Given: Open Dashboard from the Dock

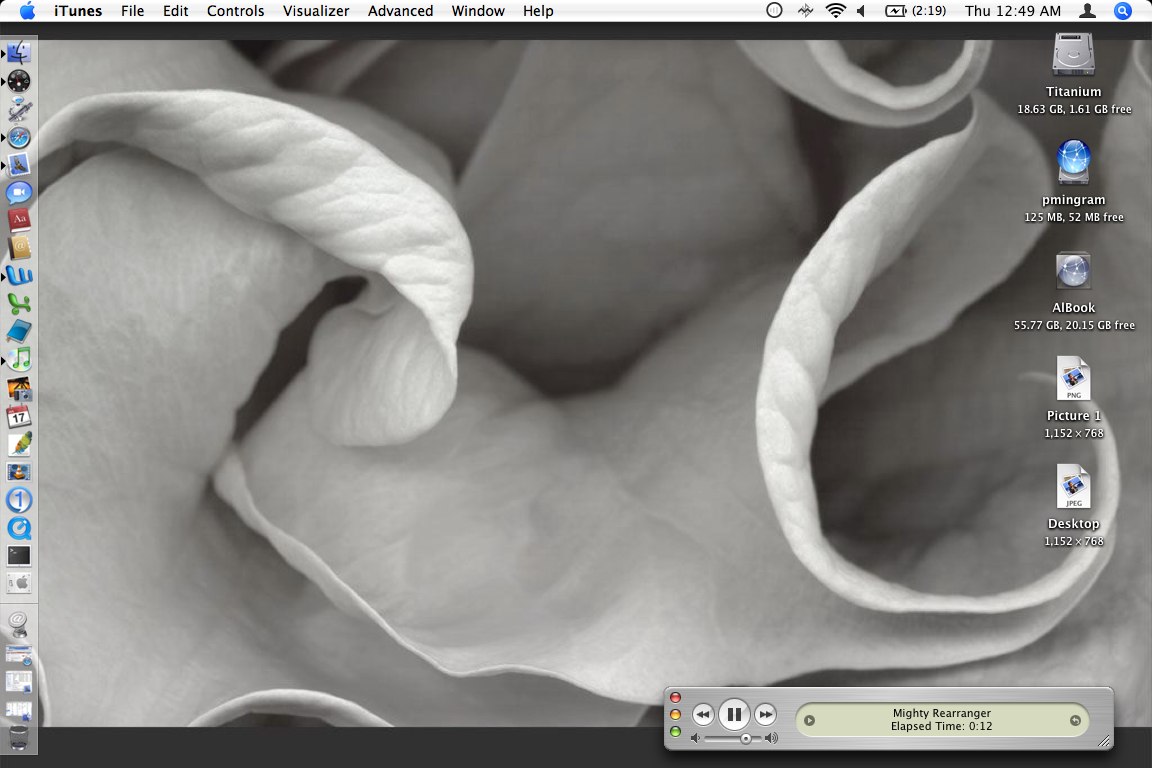Looking at the screenshot, I should 19,81.
